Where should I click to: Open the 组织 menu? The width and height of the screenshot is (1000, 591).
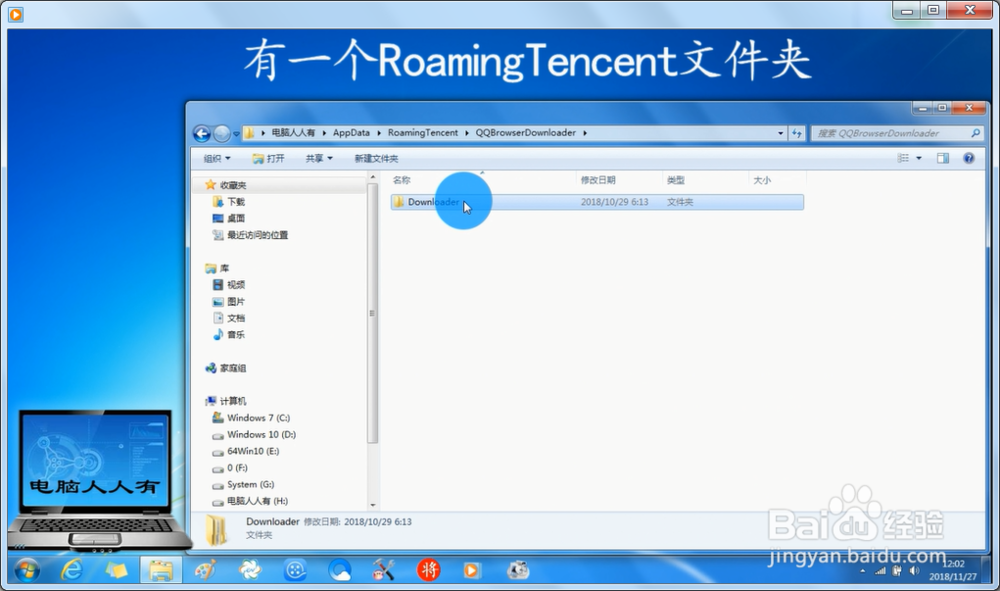coord(217,158)
